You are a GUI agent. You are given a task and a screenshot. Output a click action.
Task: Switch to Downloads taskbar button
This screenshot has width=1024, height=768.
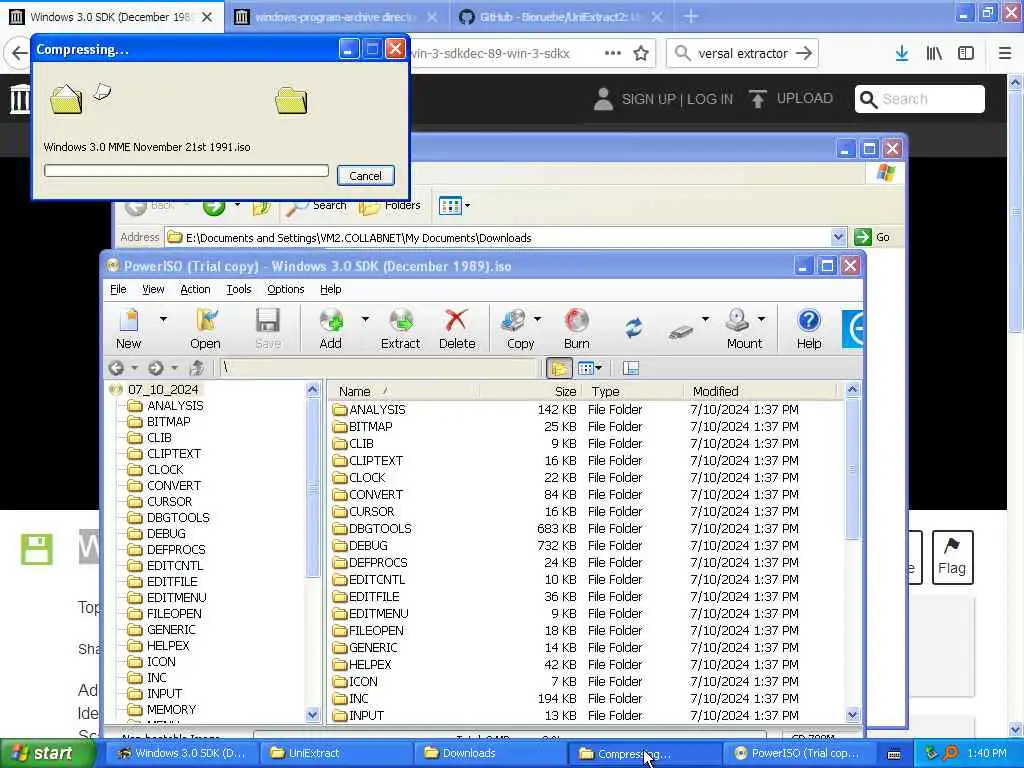(490, 754)
